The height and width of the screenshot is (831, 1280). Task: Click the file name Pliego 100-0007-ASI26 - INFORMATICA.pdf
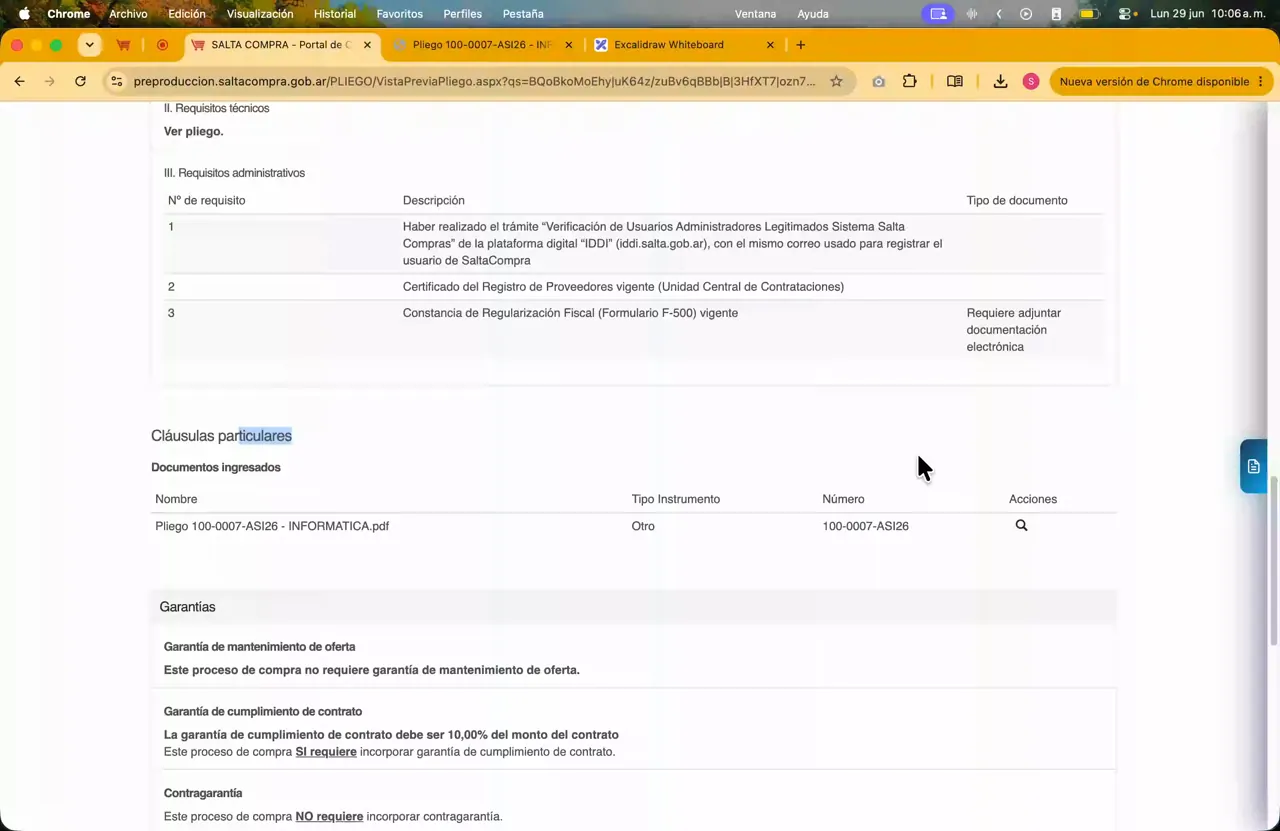tap(272, 526)
